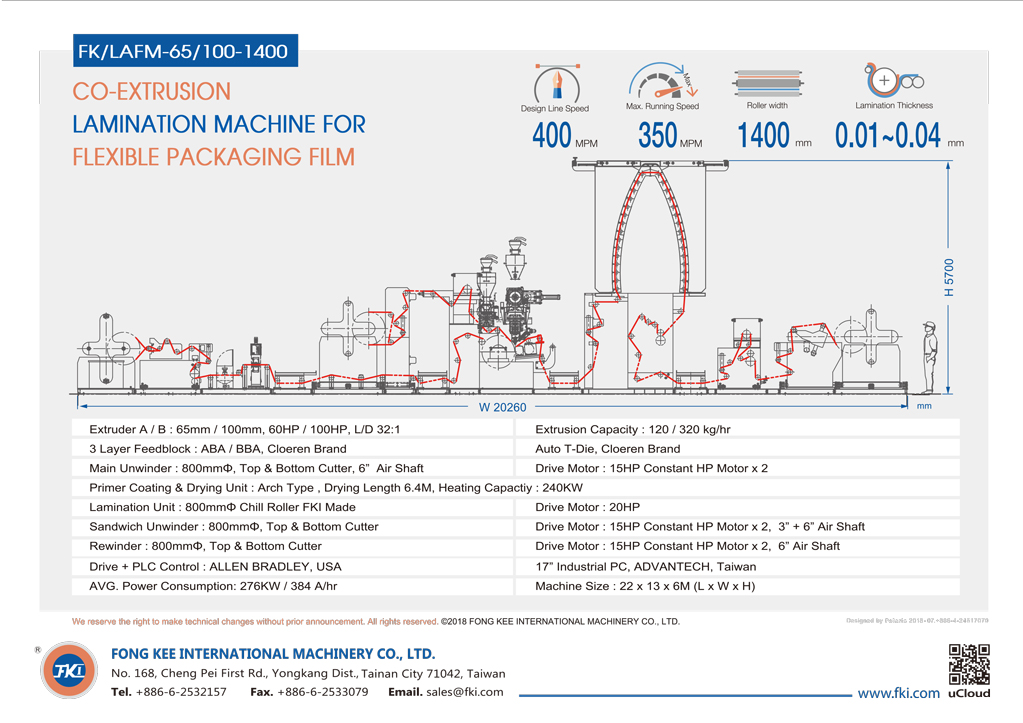Screen dimensions: 1023x723
Task: Click the Tel. +886-6-2532157 phone number
Action: [x=169, y=692]
